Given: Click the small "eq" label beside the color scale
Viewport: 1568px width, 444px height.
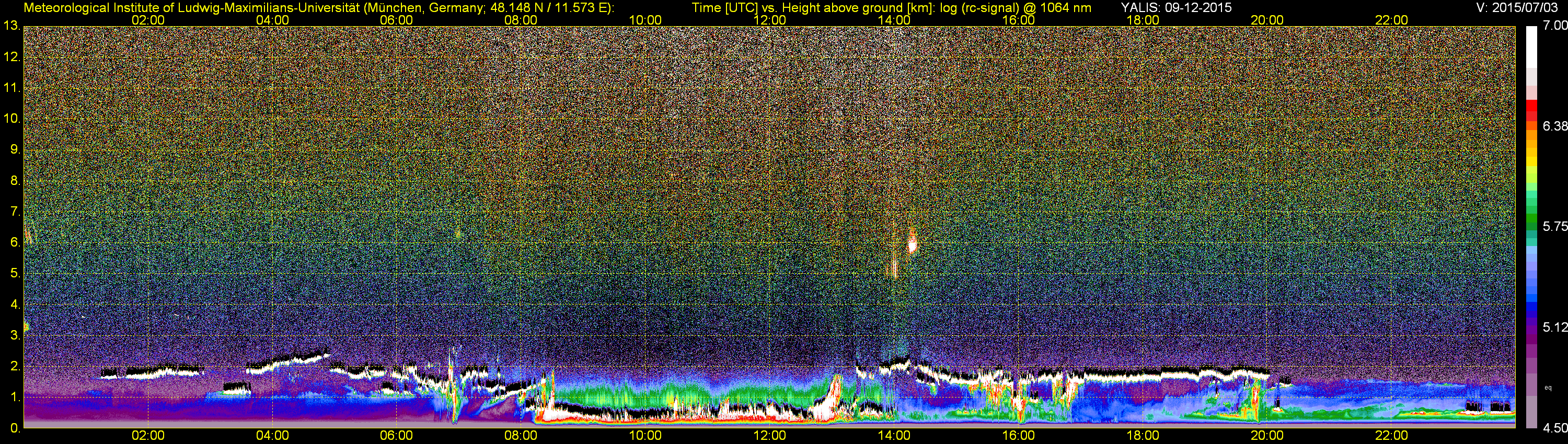Looking at the screenshot, I should click(1548, 388).
